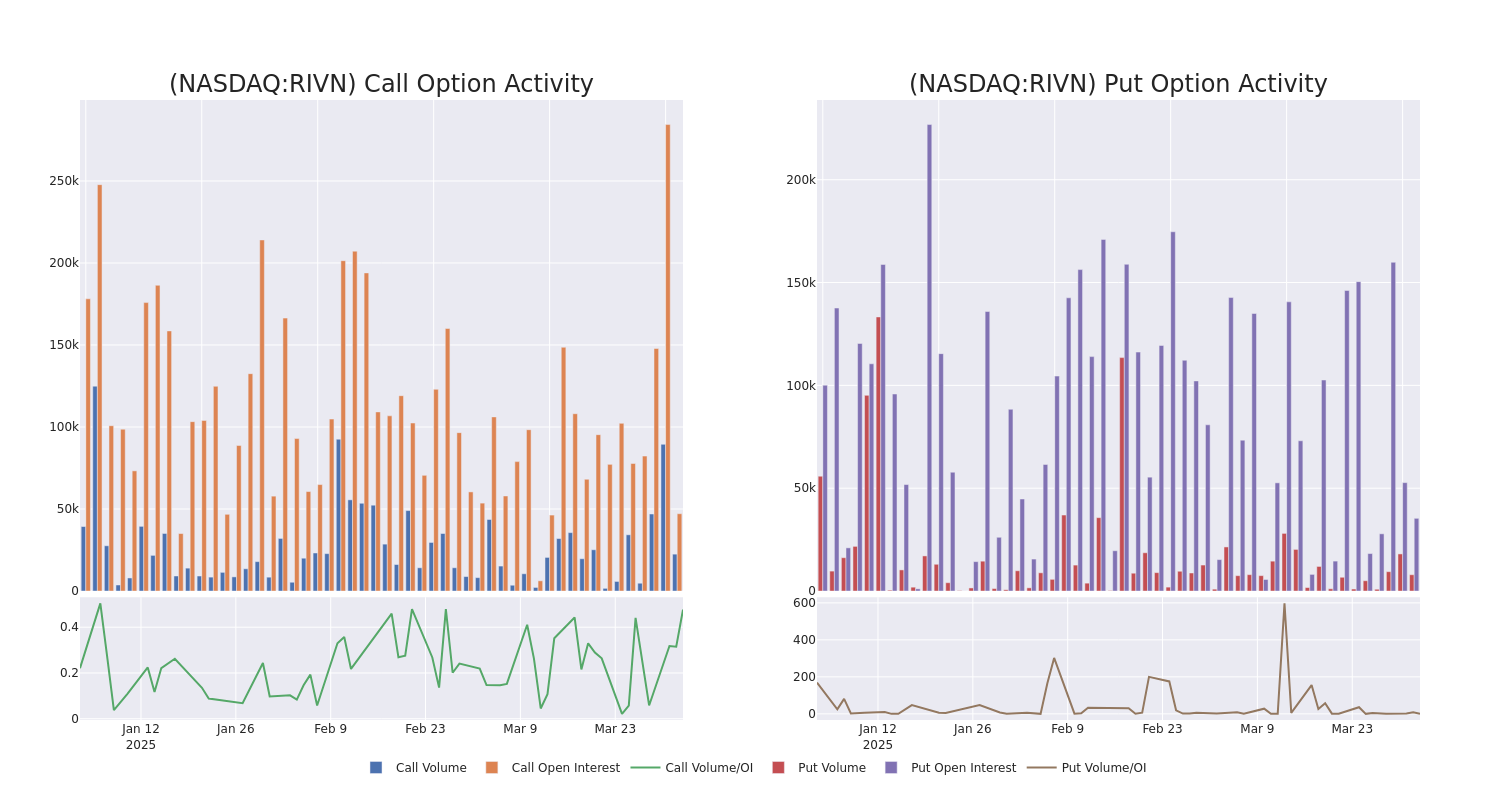Click the 400 label on the put ratio axis
Viewport: 1500px width, 800px height.
tap(804, 640)
